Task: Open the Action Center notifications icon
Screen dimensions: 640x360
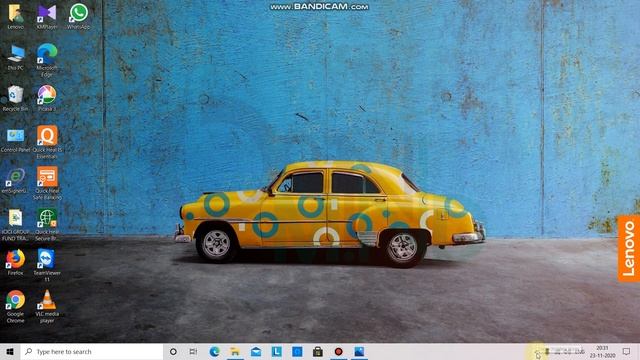Action: point(627,351)
